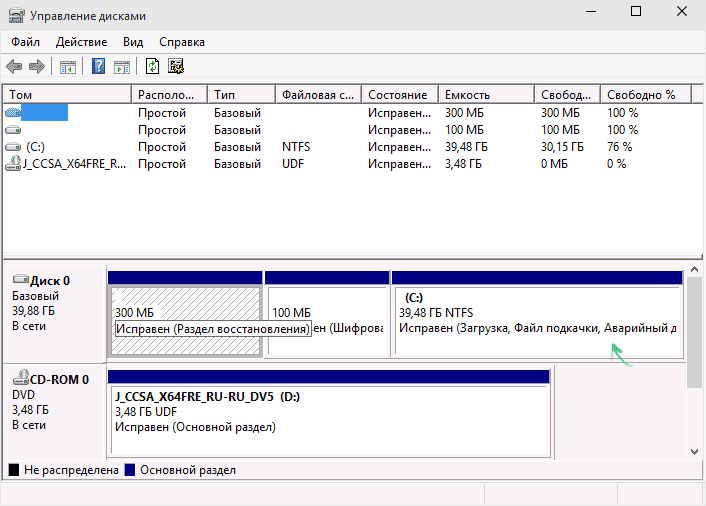Click the Диск 0 drive icon
Screen dimensions: 706x506
click(21, 279)
